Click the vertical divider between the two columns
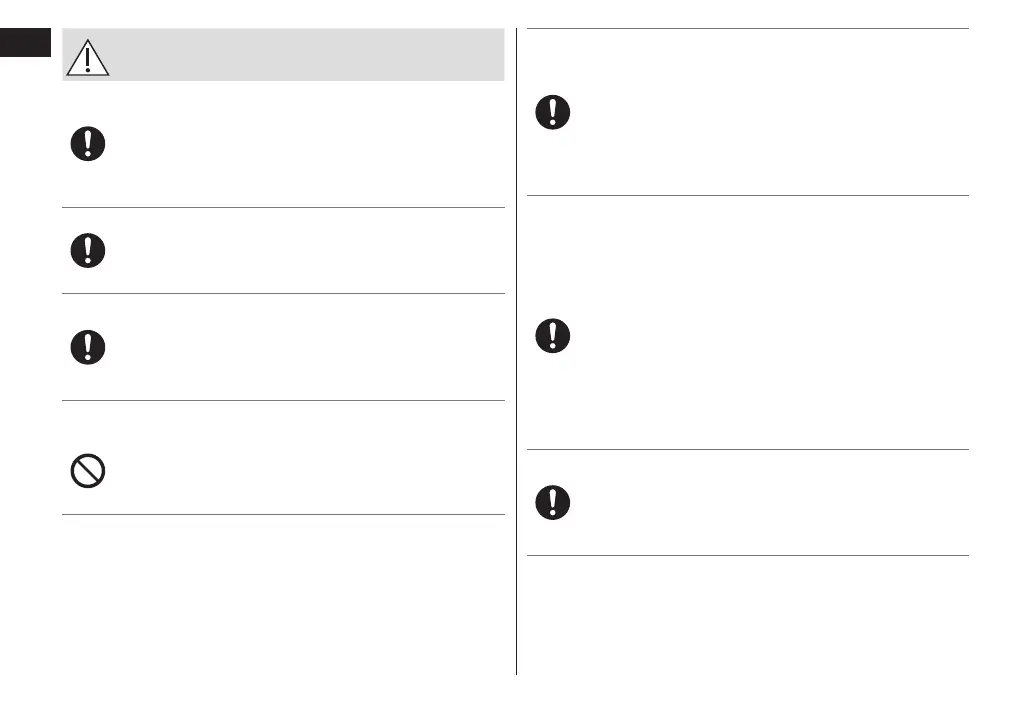The width and height of the screenshot is (1032, 726). [517, 350]
